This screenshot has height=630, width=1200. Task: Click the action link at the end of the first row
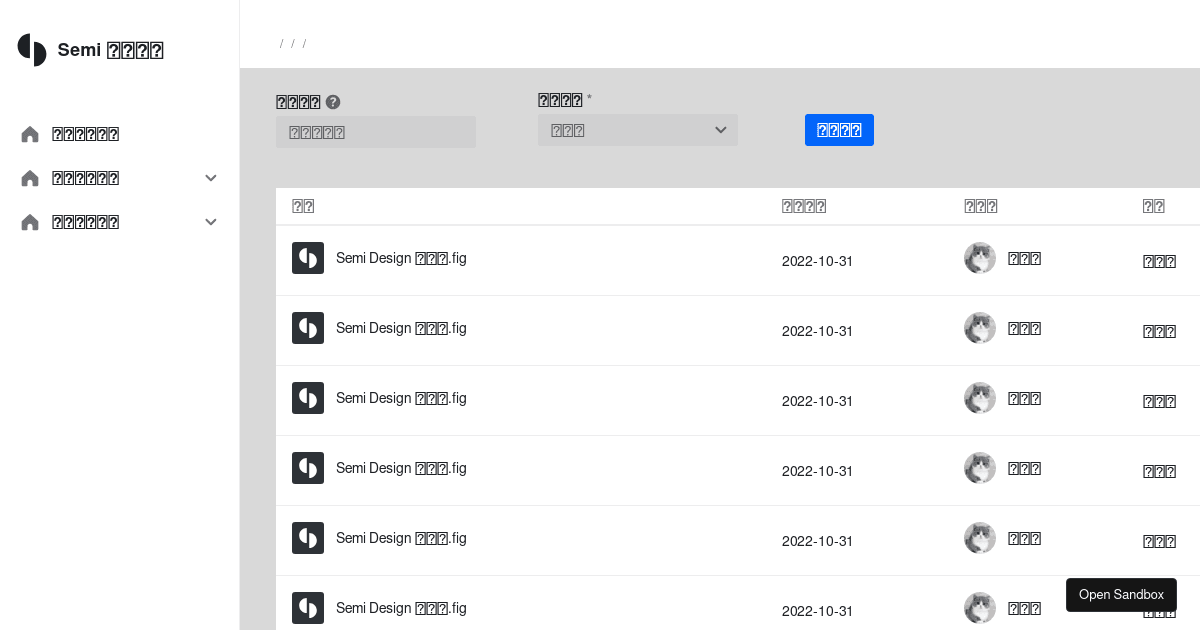(1159, 261)
